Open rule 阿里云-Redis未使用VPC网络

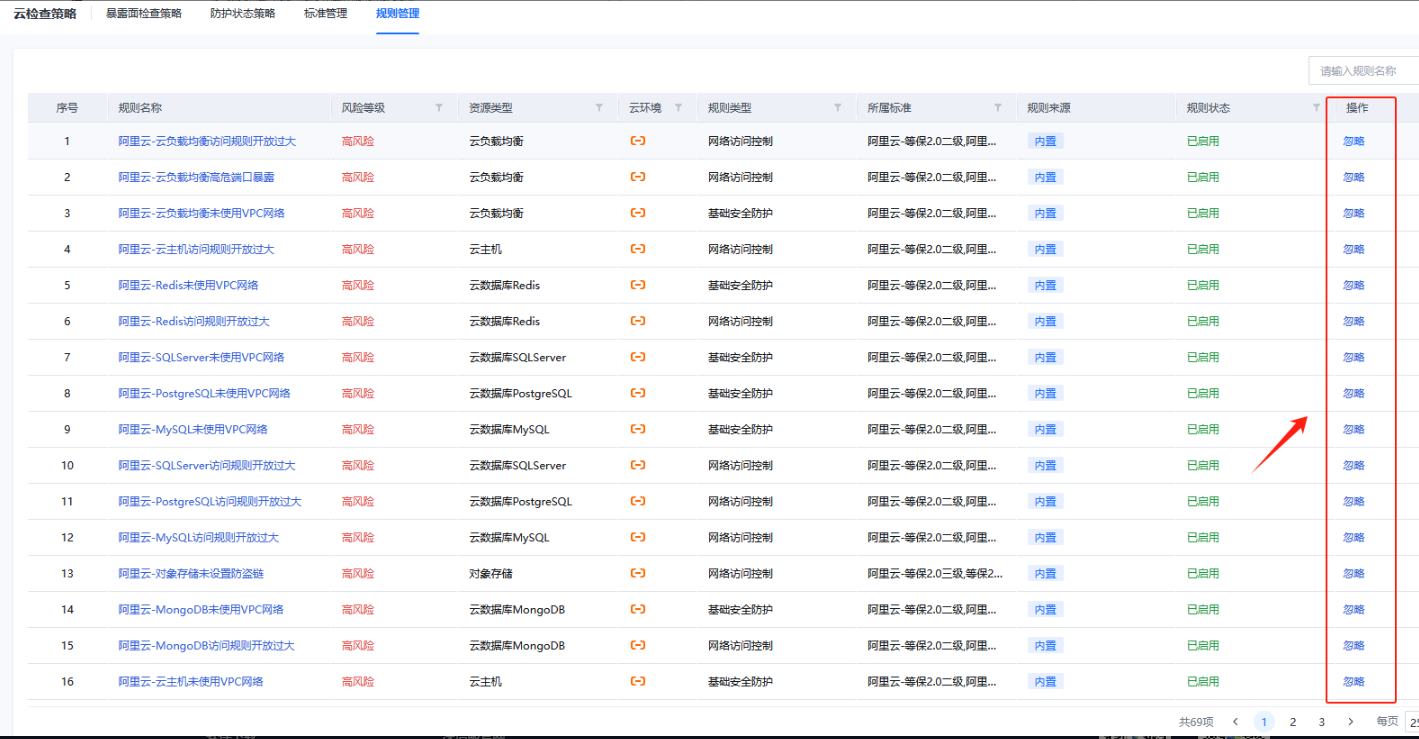[188, 285]
